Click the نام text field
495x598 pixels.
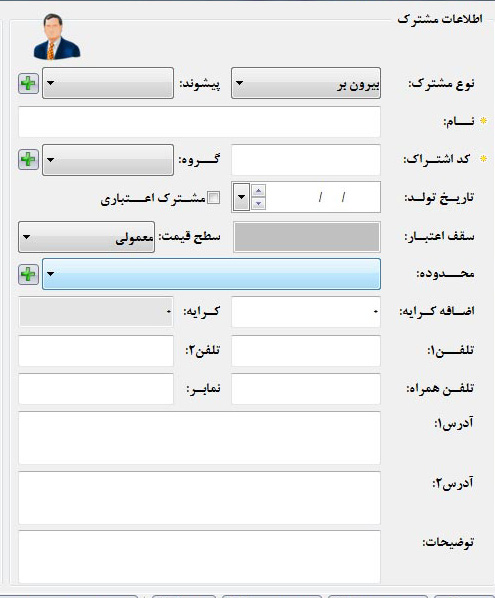point(199,122)
